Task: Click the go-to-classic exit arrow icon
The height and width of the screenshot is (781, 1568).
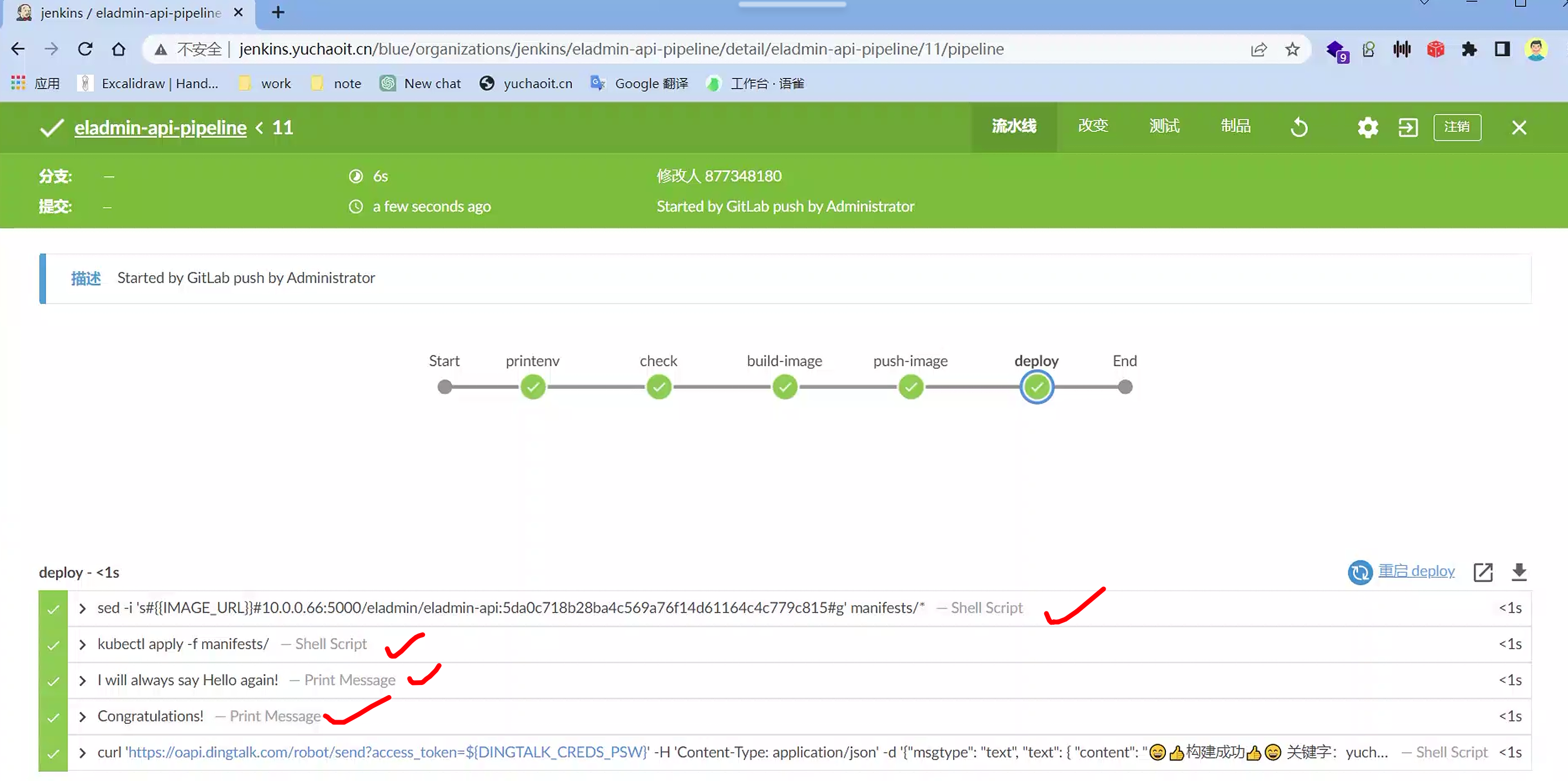Action: 1407,127
